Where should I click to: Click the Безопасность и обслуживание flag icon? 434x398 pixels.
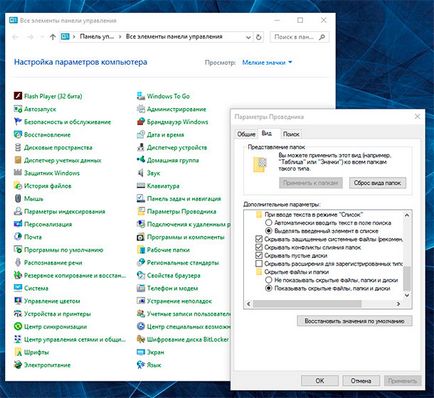coord(18,122)
